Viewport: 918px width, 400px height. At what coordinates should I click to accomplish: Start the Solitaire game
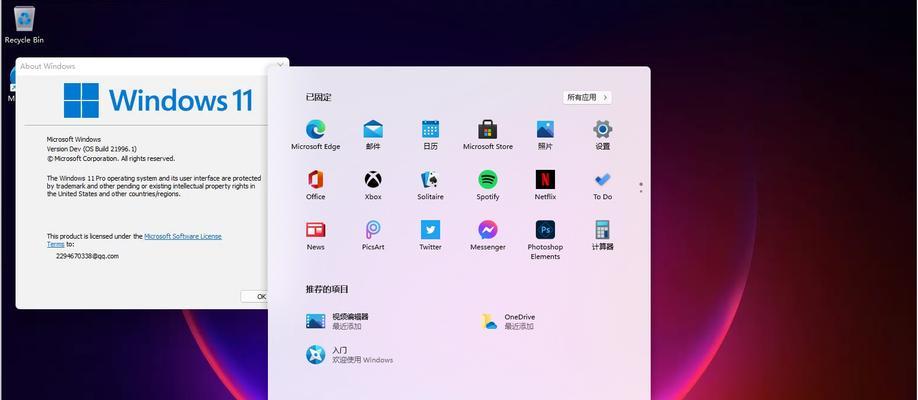pyautogui.click(x=430, y=185)
